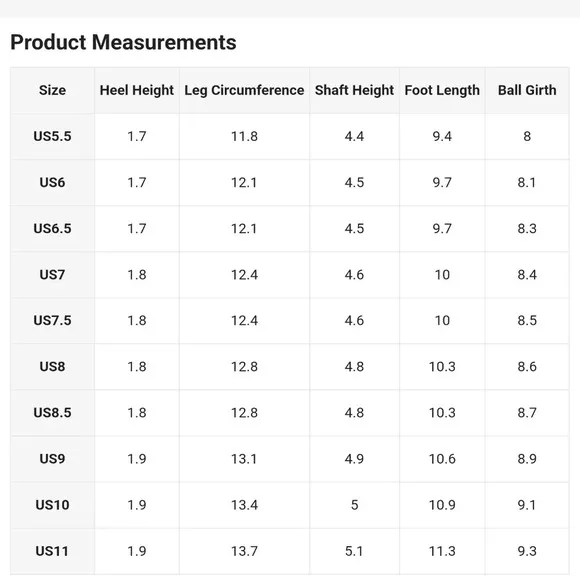
Task: Click the Leg Circumference column header
Action: pyautogui.click(x=244, y=90)
